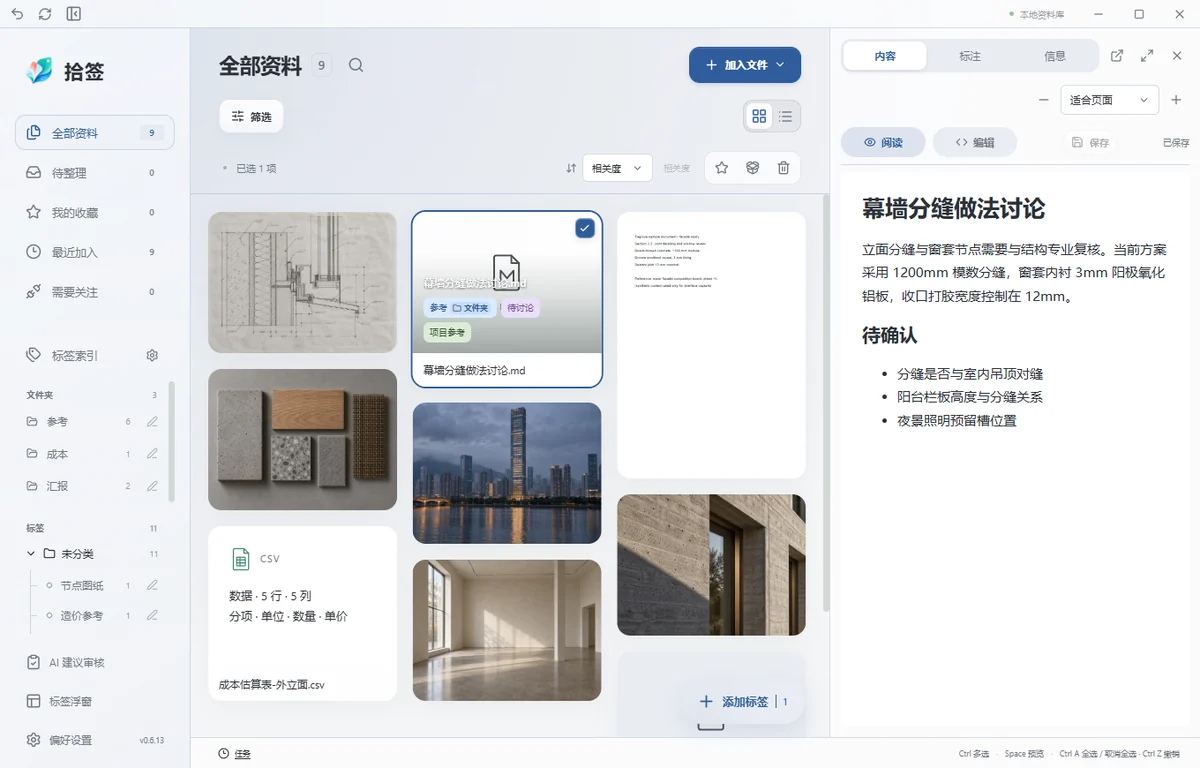This screenshot has width=1200, height=768.
Task: Expand the preview panel to fullscreen
Action: [x=1147, y=56]
